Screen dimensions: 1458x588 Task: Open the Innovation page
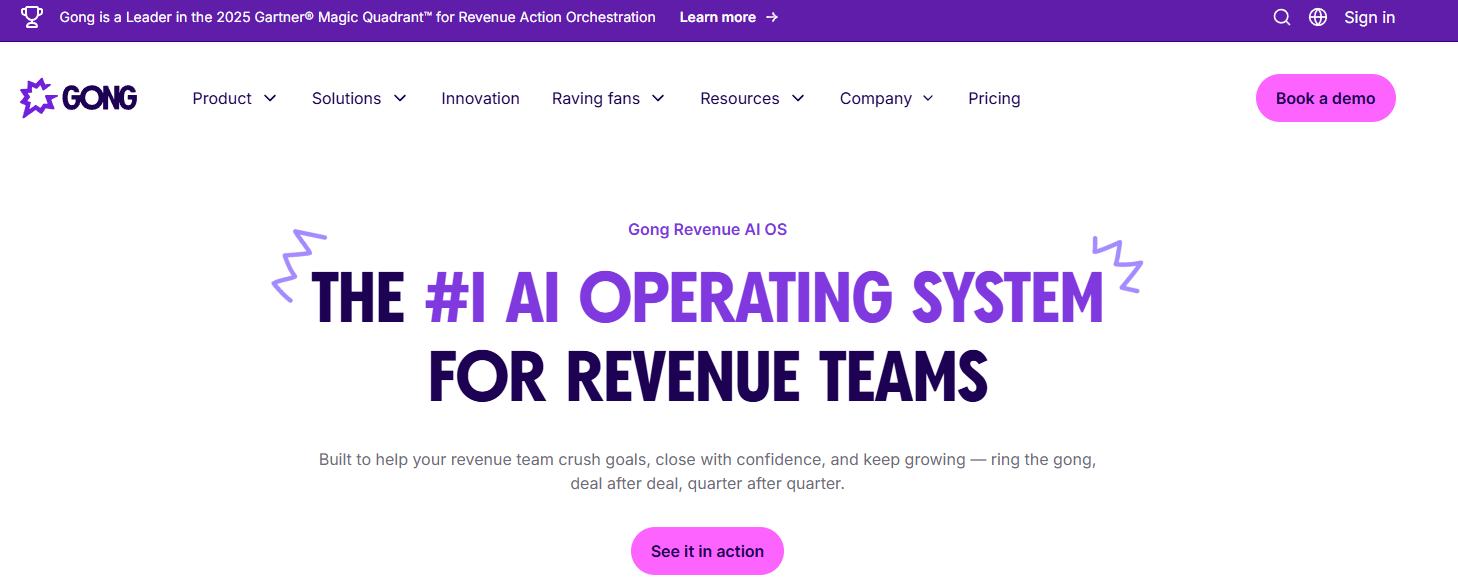(480, 98)
